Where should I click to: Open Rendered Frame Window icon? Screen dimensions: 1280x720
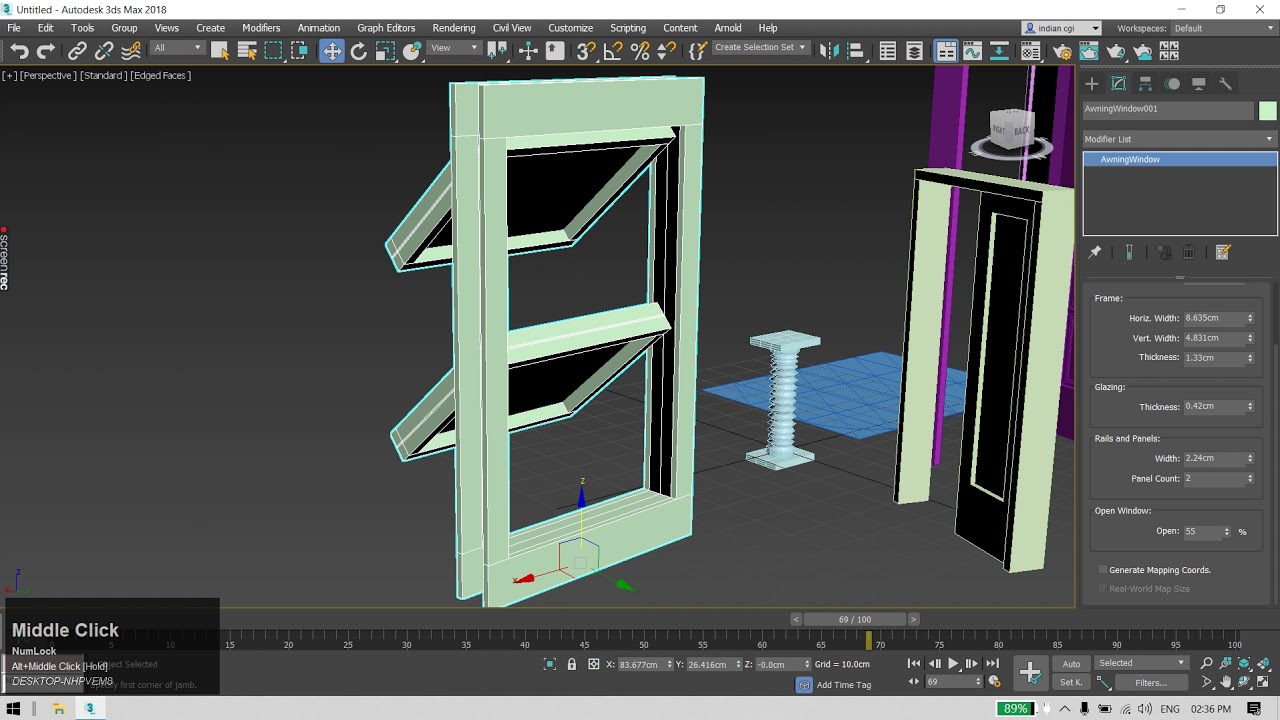1089,51
